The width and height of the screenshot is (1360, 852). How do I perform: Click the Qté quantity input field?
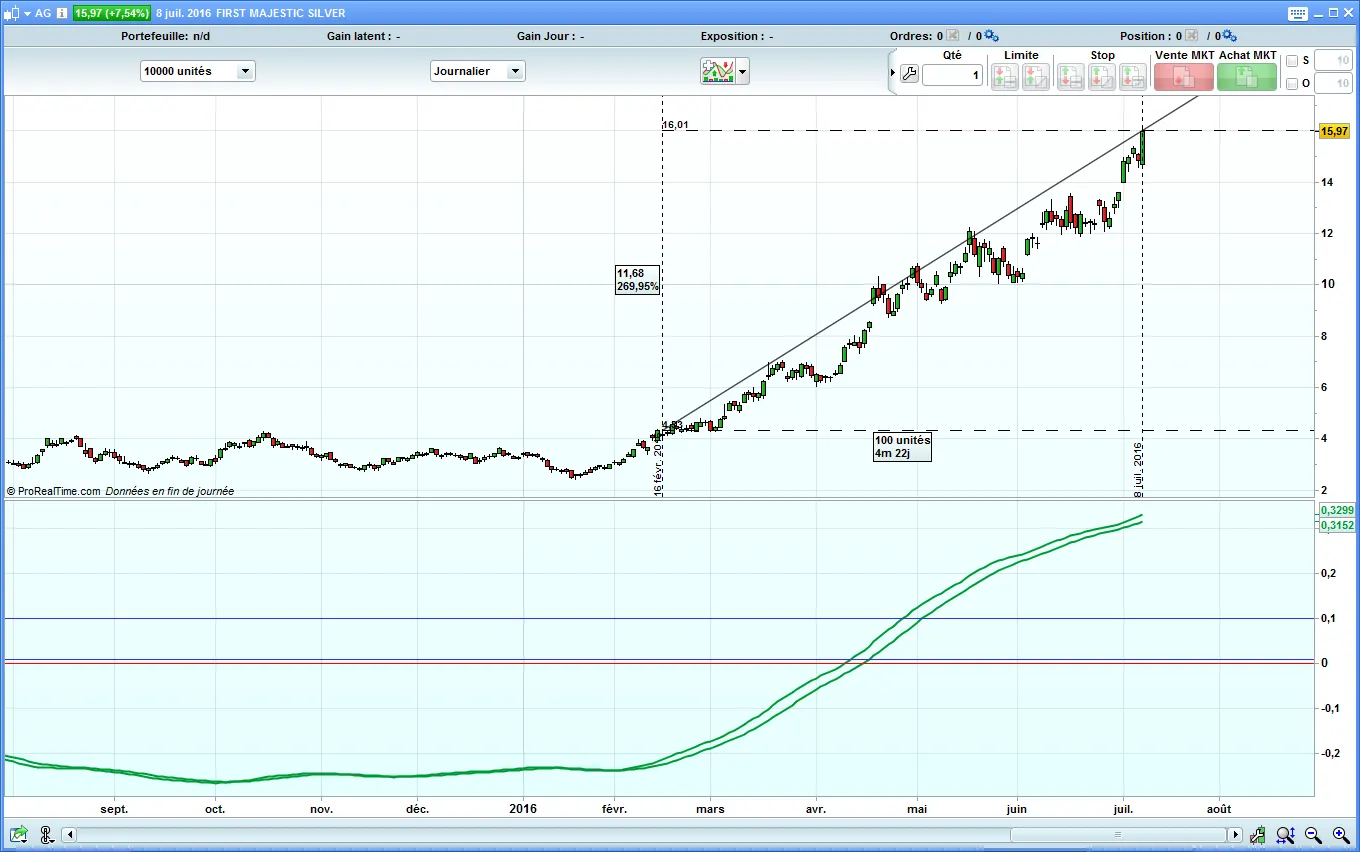click(952, 75)
